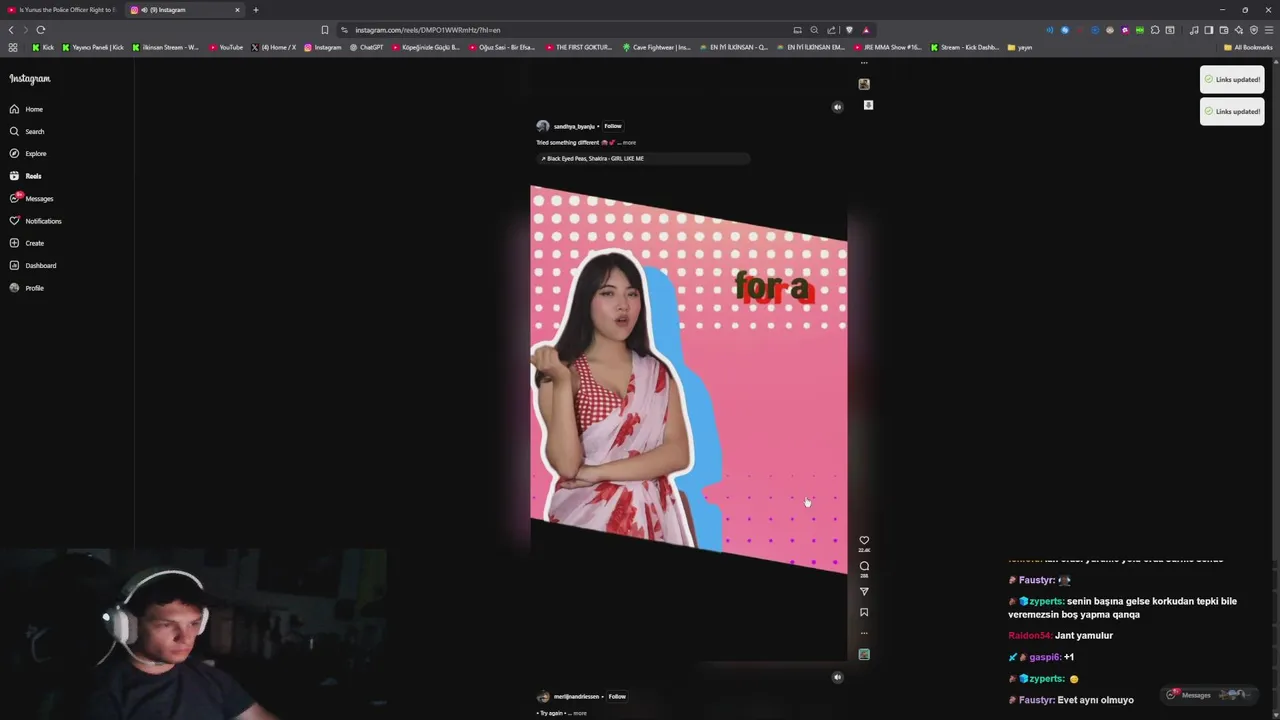Open the 'Stream - Kick Dashb...' bookmark
Viewport: 1280px width, 720px height.
(965, 47)
